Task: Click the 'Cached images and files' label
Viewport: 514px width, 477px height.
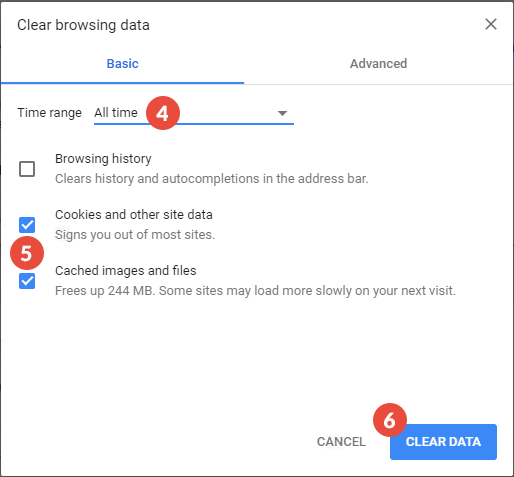Action: pos(126,271)
